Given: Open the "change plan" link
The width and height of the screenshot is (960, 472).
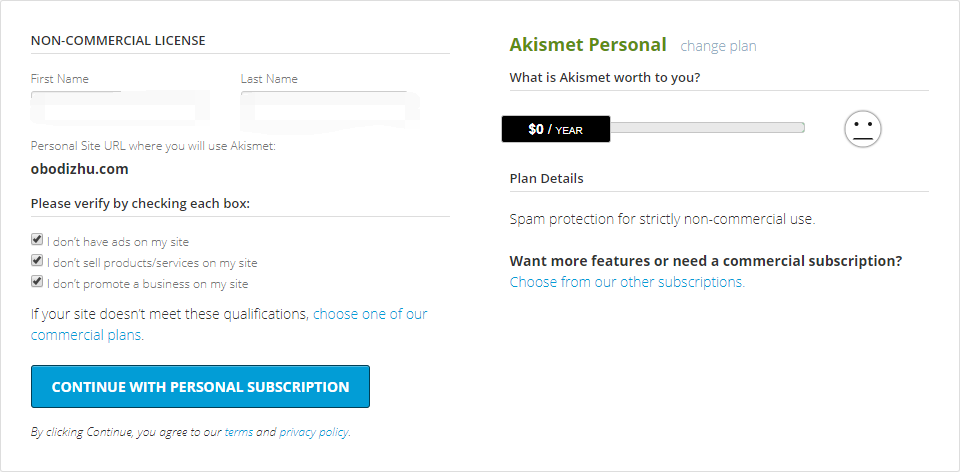Looking at the screenshot, I should [x=718, y=46].
